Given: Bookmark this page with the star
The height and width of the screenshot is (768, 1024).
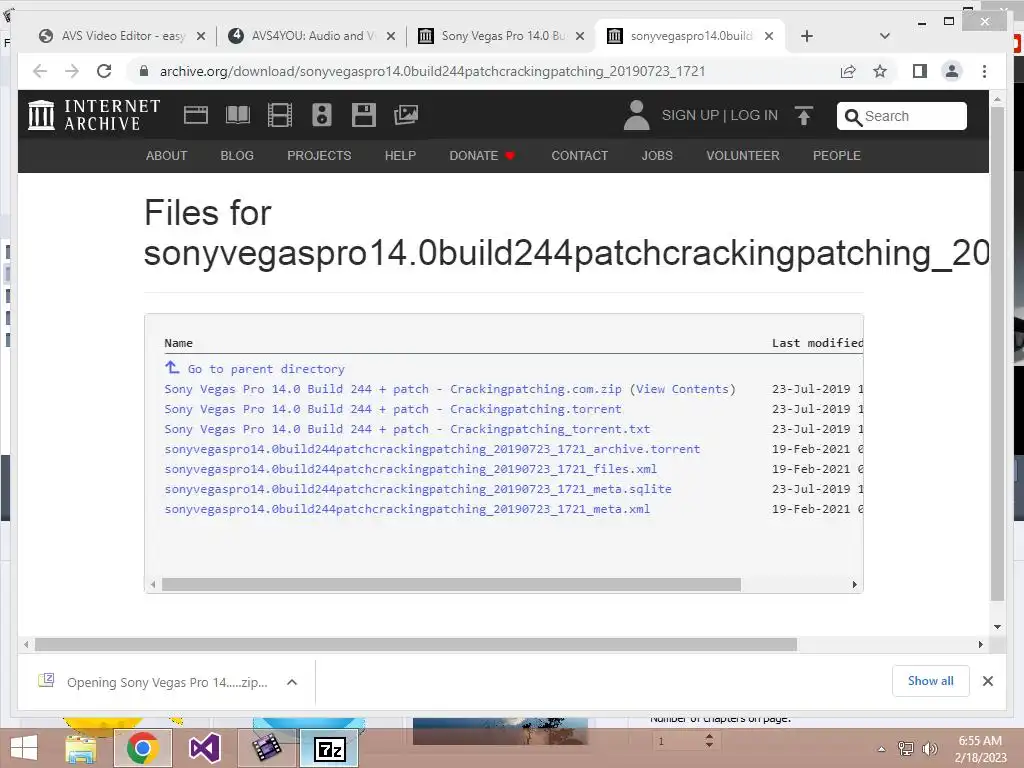Looking at the screenshot, I should point(880,71).
